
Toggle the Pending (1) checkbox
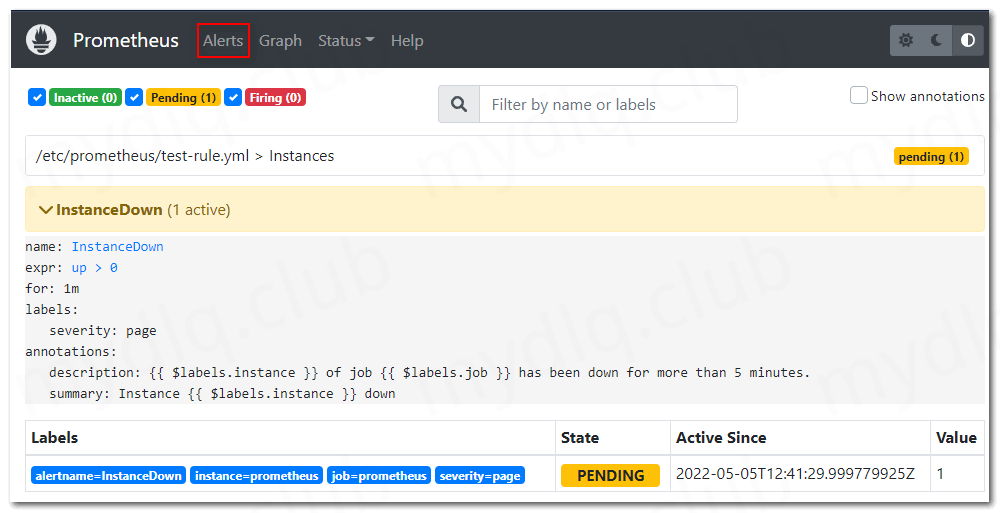pos(134,98)
